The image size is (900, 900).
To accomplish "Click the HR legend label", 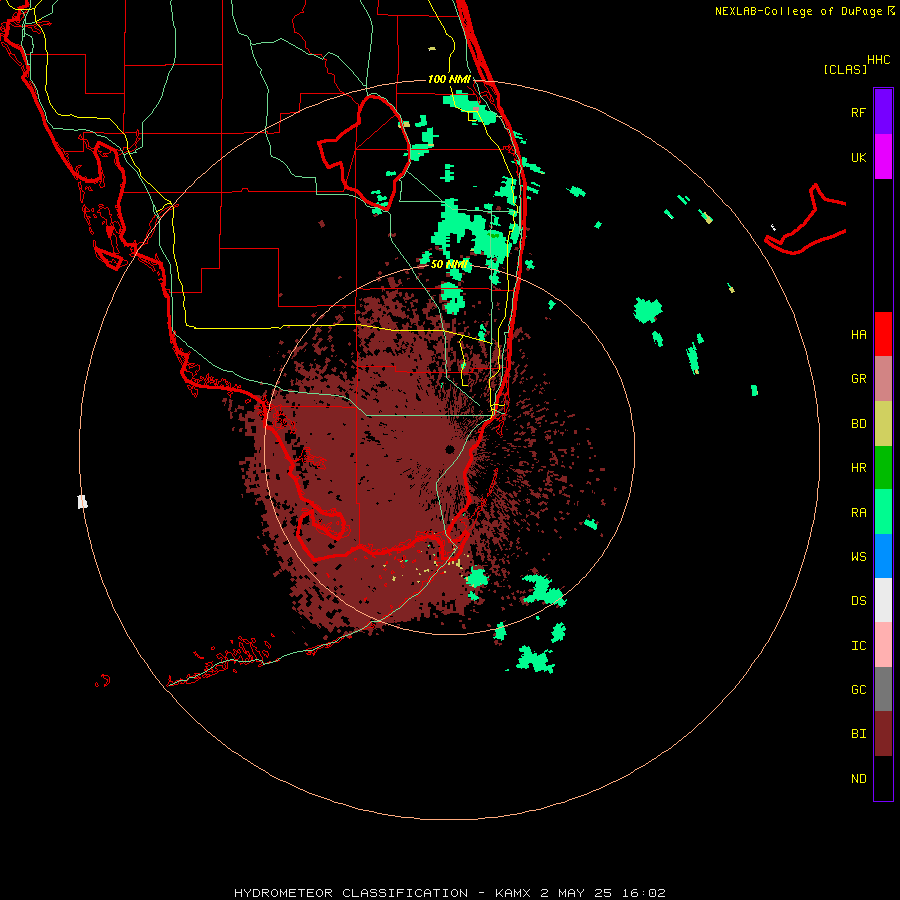I will (x=858, y=468).
